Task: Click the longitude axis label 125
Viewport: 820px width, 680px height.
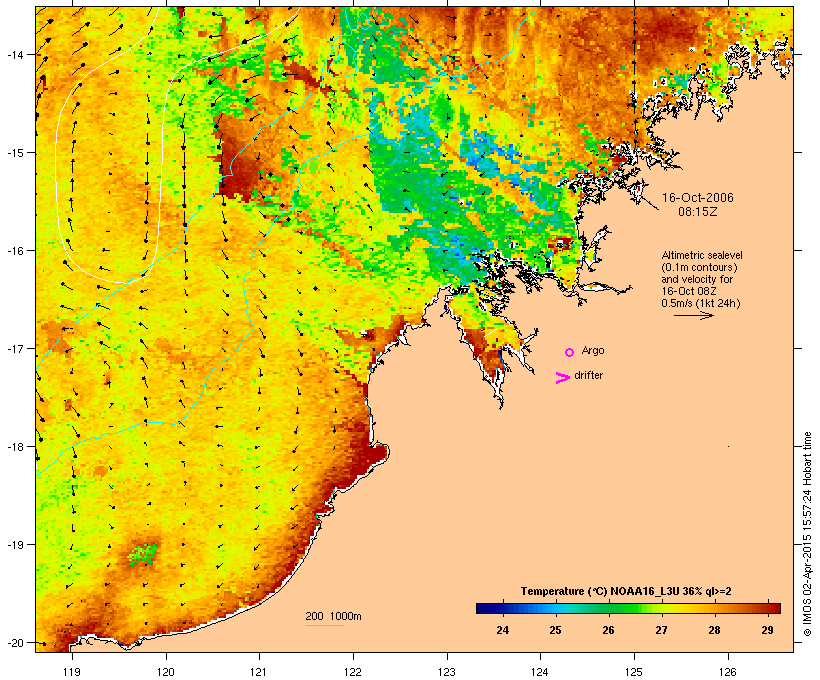Action: tap(634, 672)
